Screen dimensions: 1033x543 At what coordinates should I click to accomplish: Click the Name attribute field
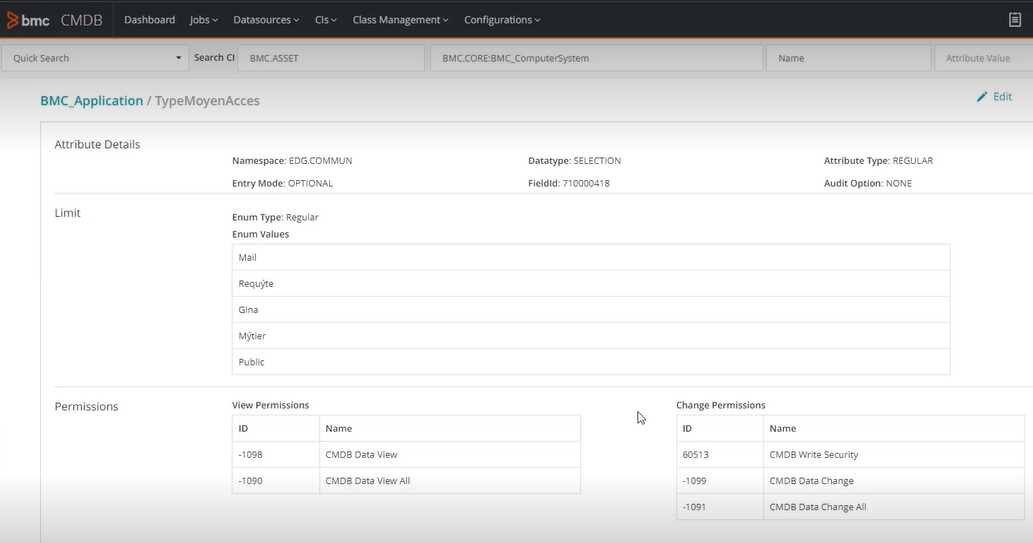pos(849,58)
